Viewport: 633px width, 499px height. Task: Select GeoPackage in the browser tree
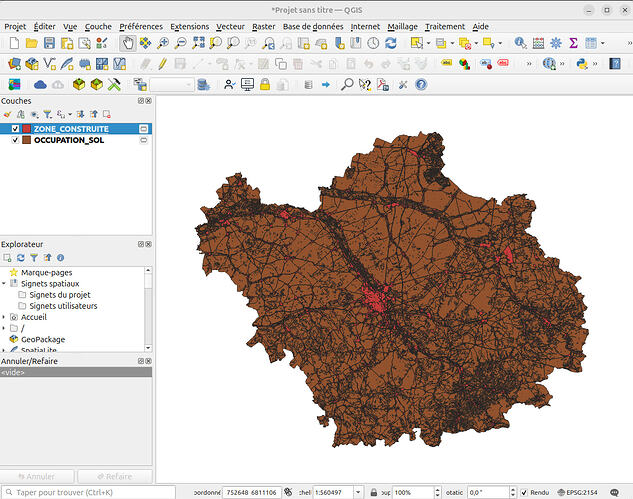43,340
